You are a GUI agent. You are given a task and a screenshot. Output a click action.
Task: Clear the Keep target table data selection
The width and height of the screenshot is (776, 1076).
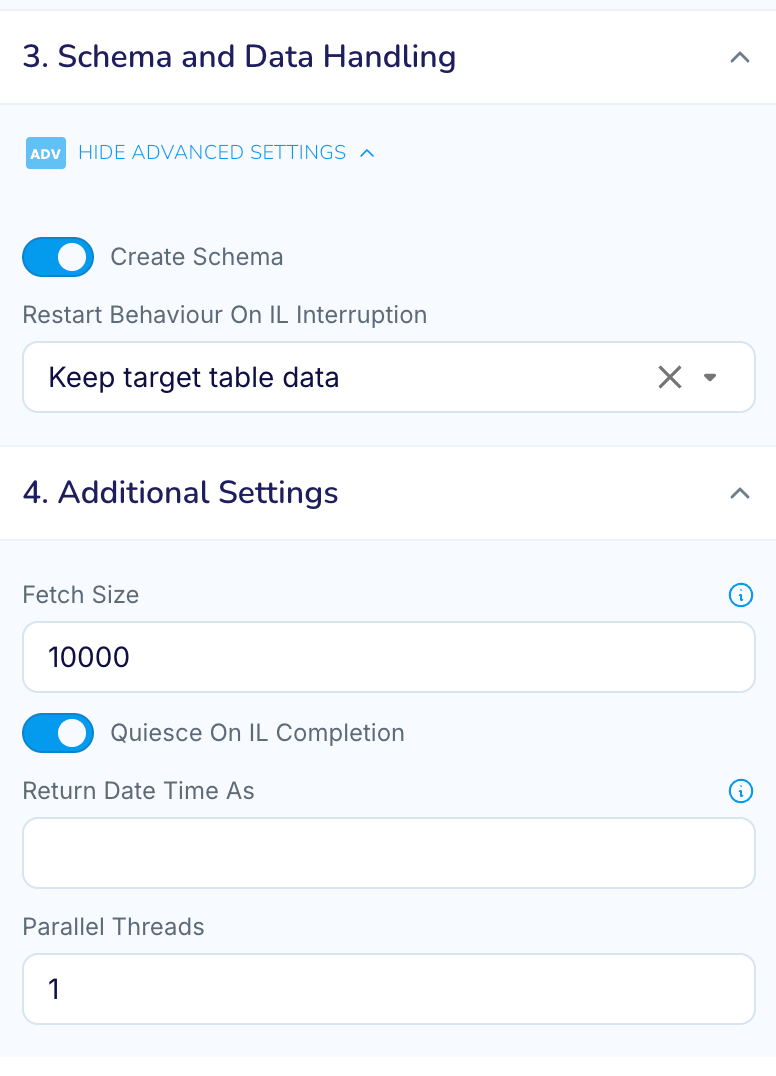(x=670, y=377)
